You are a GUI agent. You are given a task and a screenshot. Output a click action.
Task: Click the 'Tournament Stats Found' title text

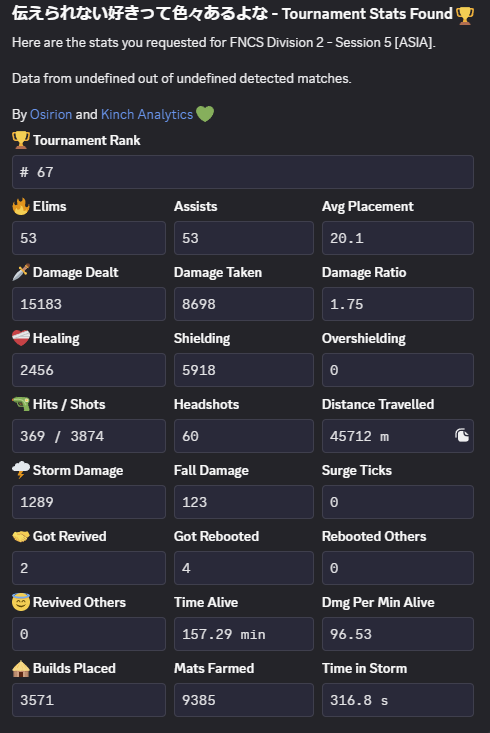pos(367,14)
